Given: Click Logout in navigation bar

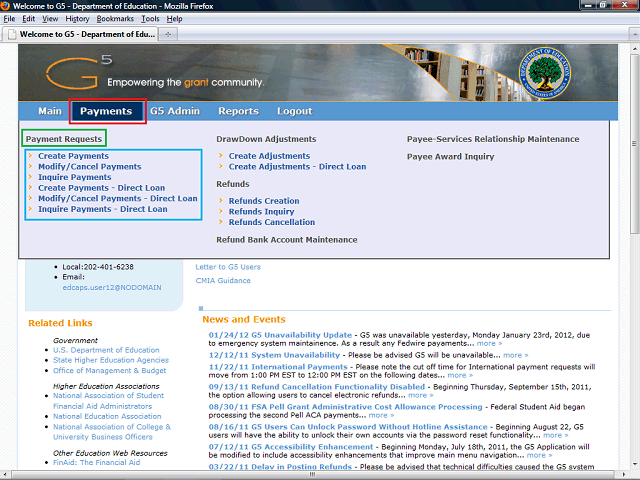Looking at the screenshot, I should pyautogui.click(x=294, y=111).
